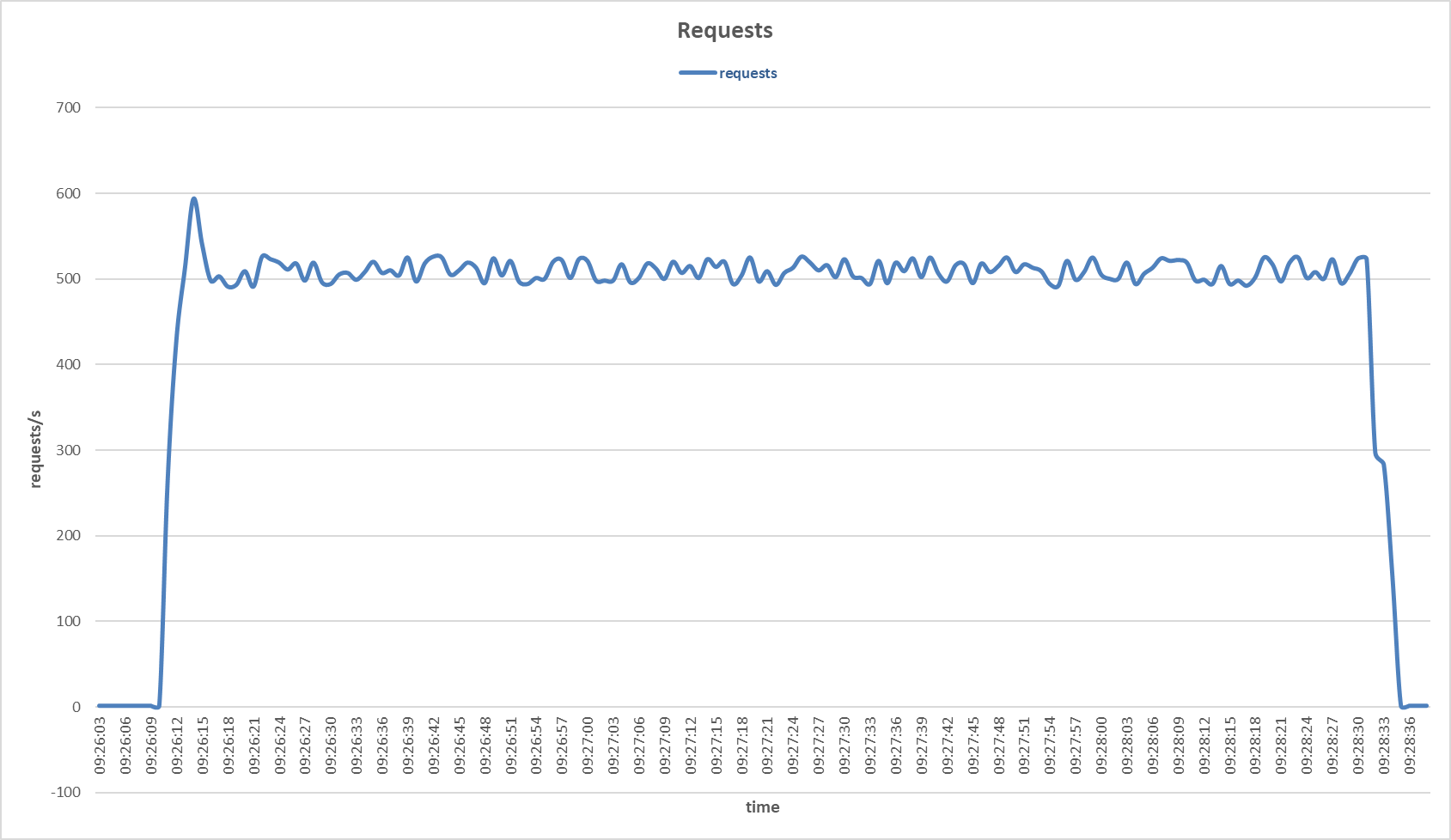The height and width of the screenshot is (840, 1451).
Task: Select the 09:28:36 time axis label
Action: coord(1411,746)
